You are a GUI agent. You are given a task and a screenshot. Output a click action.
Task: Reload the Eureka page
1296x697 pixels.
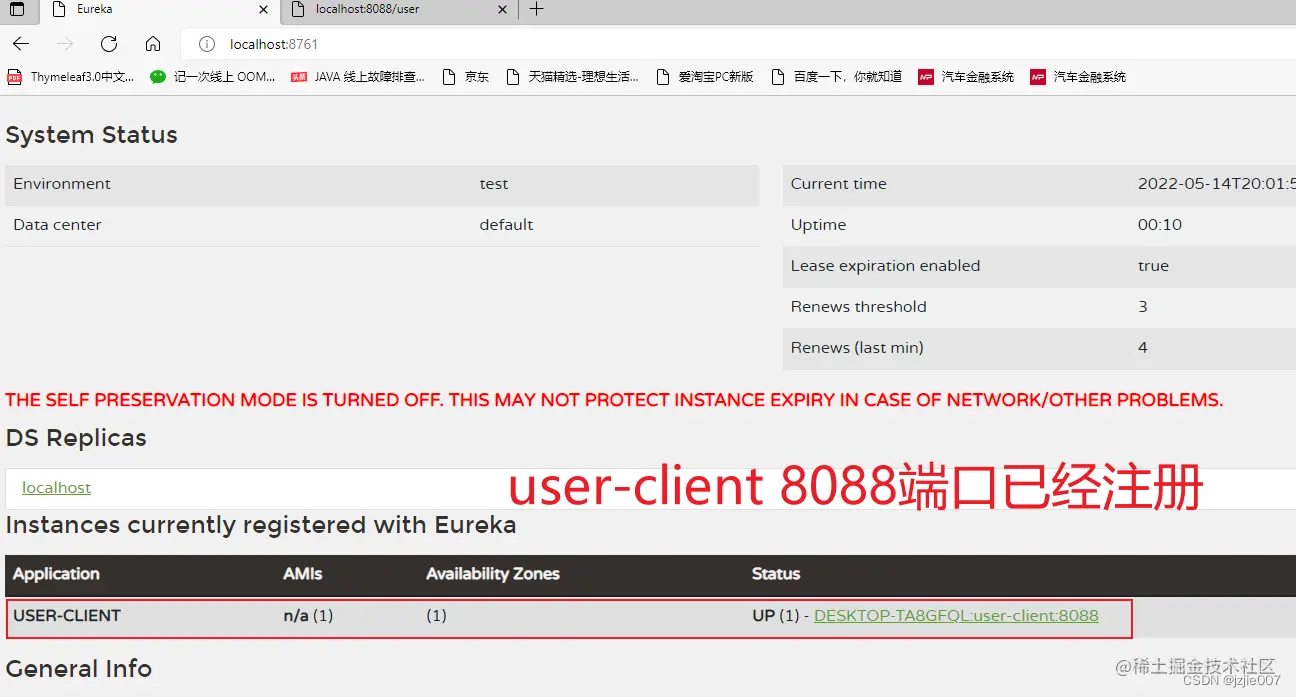click(x=109, y=44)
